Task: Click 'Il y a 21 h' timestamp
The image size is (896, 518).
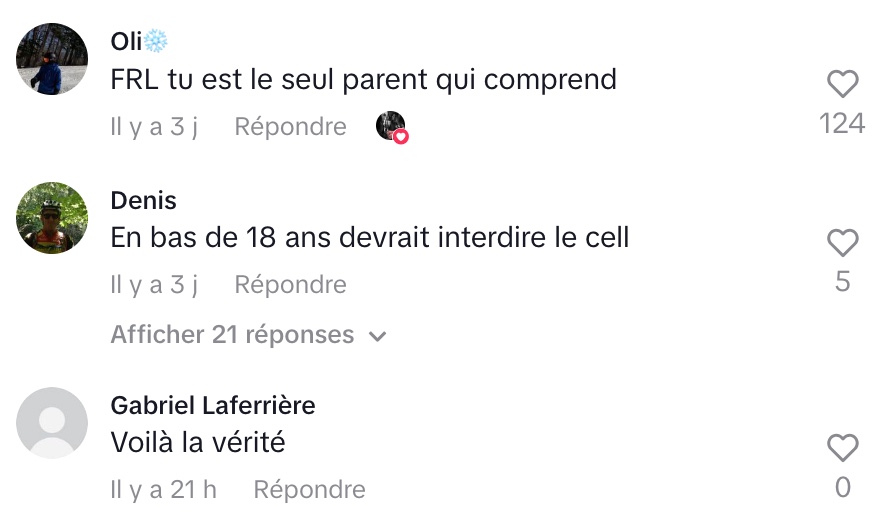Action: 163,489
